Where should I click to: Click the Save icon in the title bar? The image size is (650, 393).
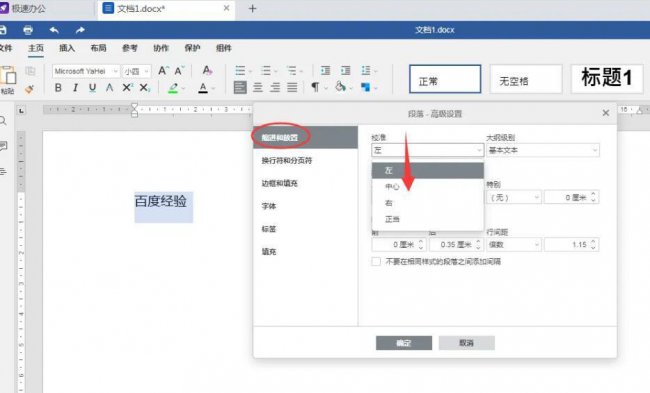(2, 30)
